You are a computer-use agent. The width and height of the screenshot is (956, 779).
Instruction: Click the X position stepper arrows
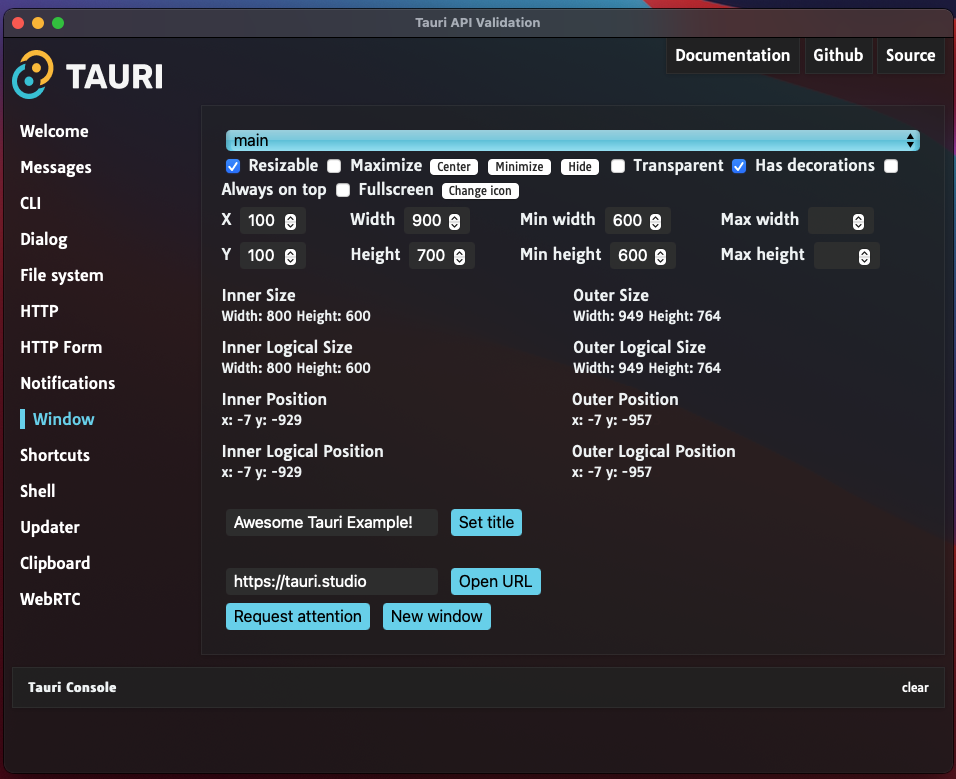(291, 221)
